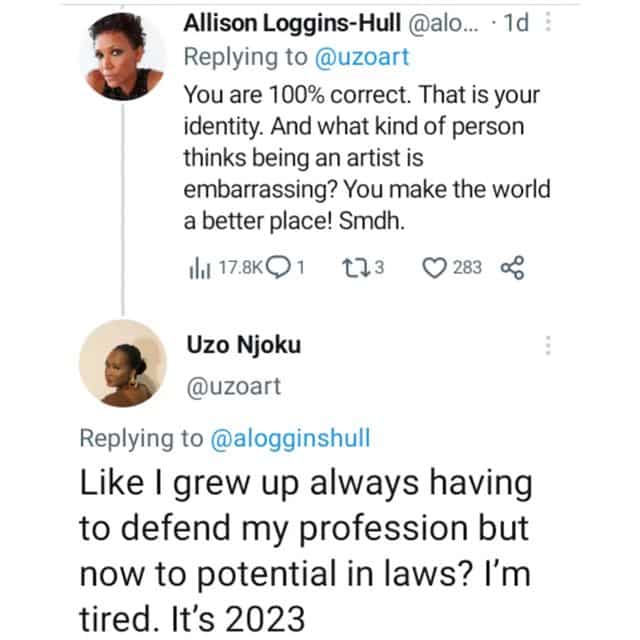The height and width of the screenshot is (640, 640).
Task: Like Allison's tweet with the heart icon
Action: coord(437,267)
